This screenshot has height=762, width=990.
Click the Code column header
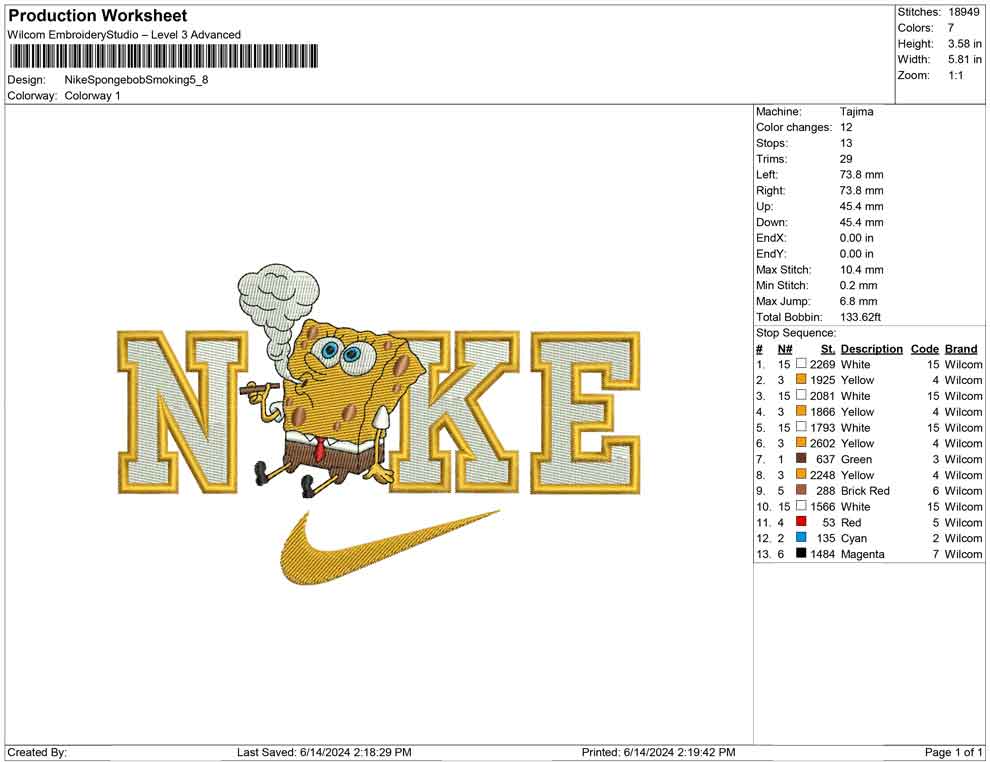[924, 349]
